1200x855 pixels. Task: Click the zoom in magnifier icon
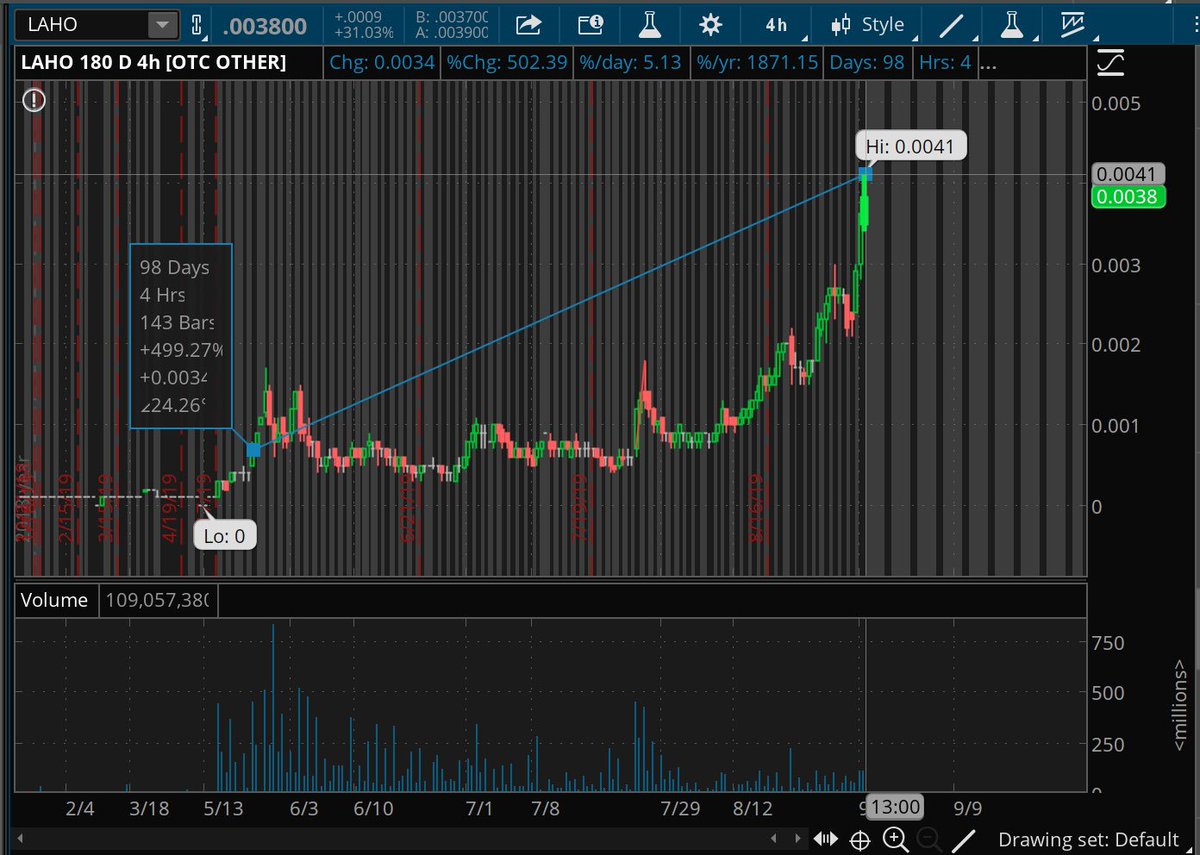tap(894, 839)
